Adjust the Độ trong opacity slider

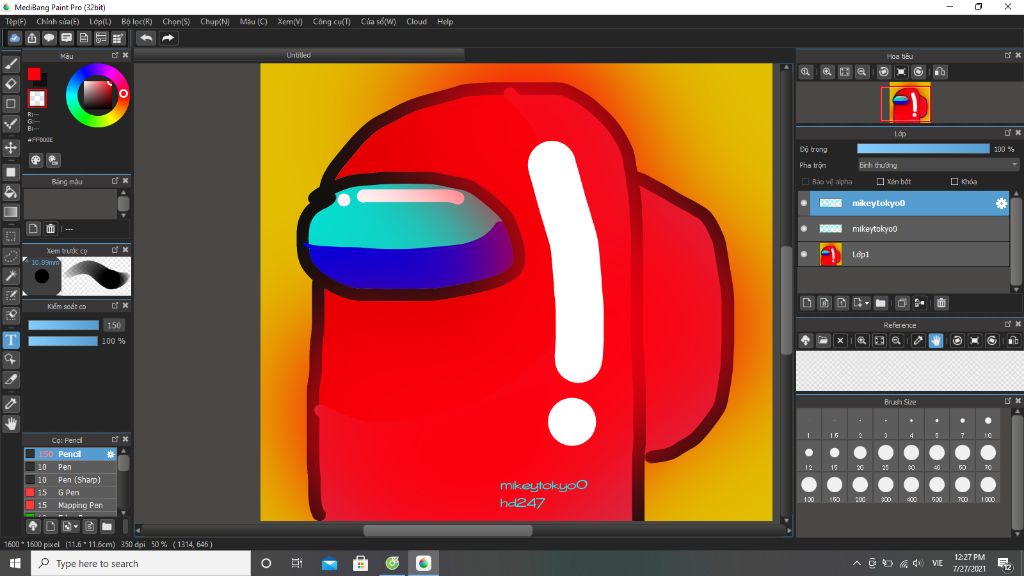(x=923, y=149)
